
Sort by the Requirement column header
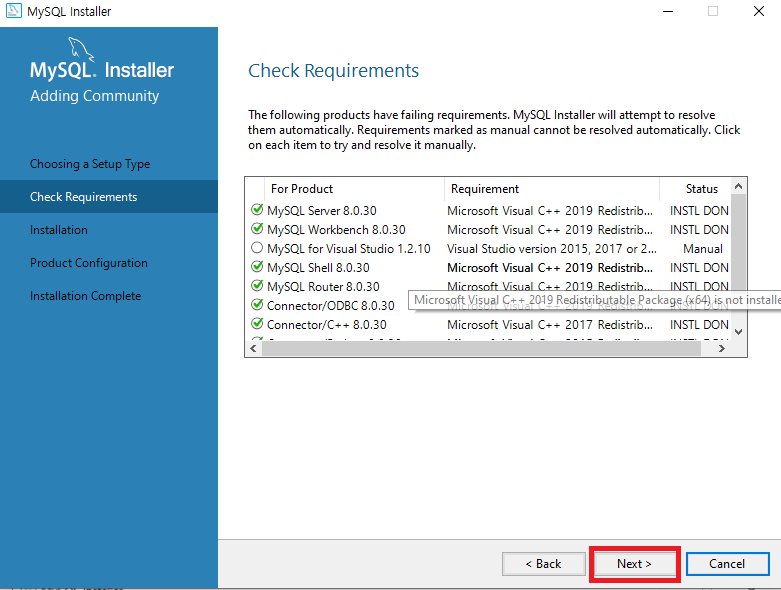[551, 189]
